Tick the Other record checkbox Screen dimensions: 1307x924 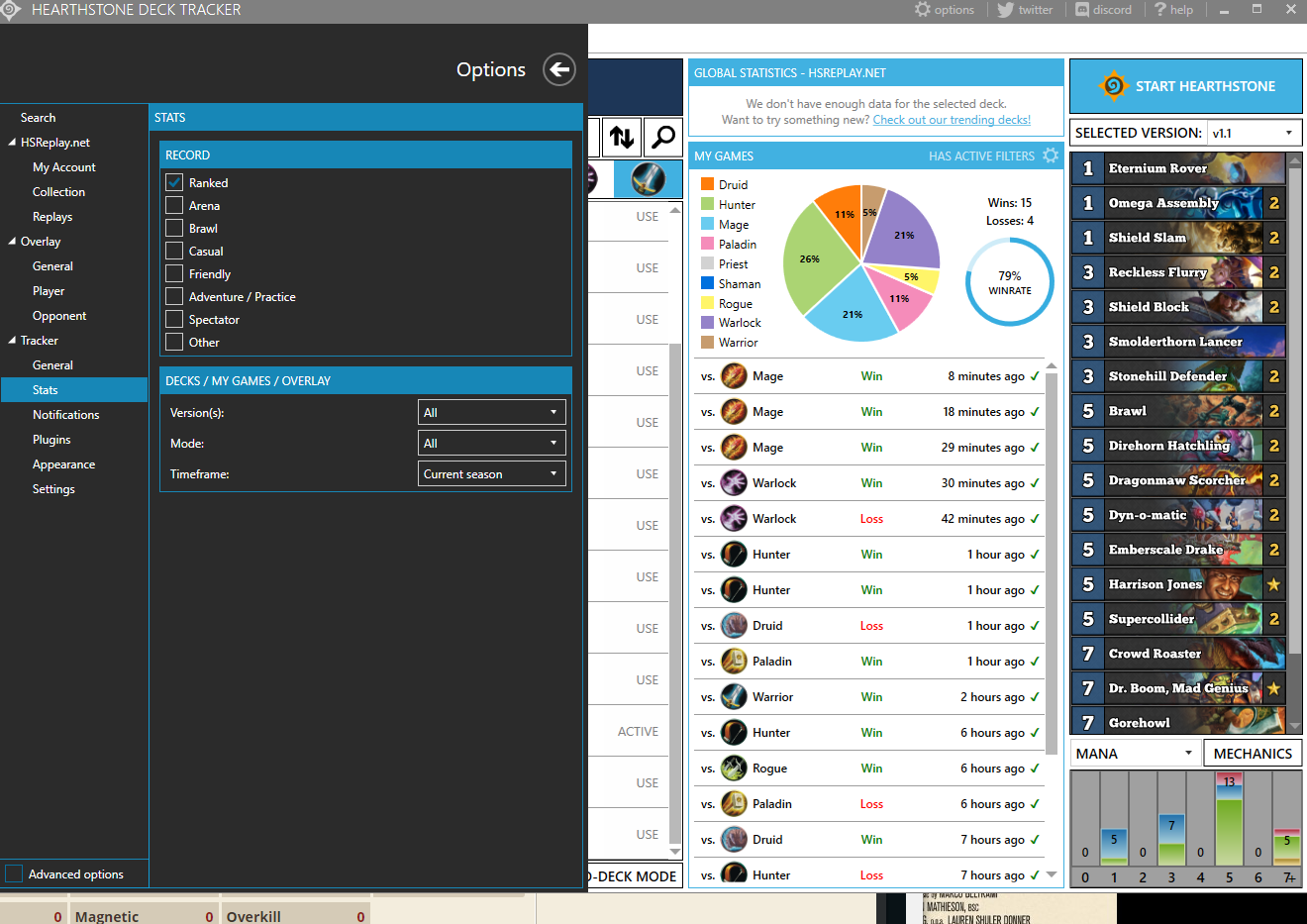(x=174, y=342)
